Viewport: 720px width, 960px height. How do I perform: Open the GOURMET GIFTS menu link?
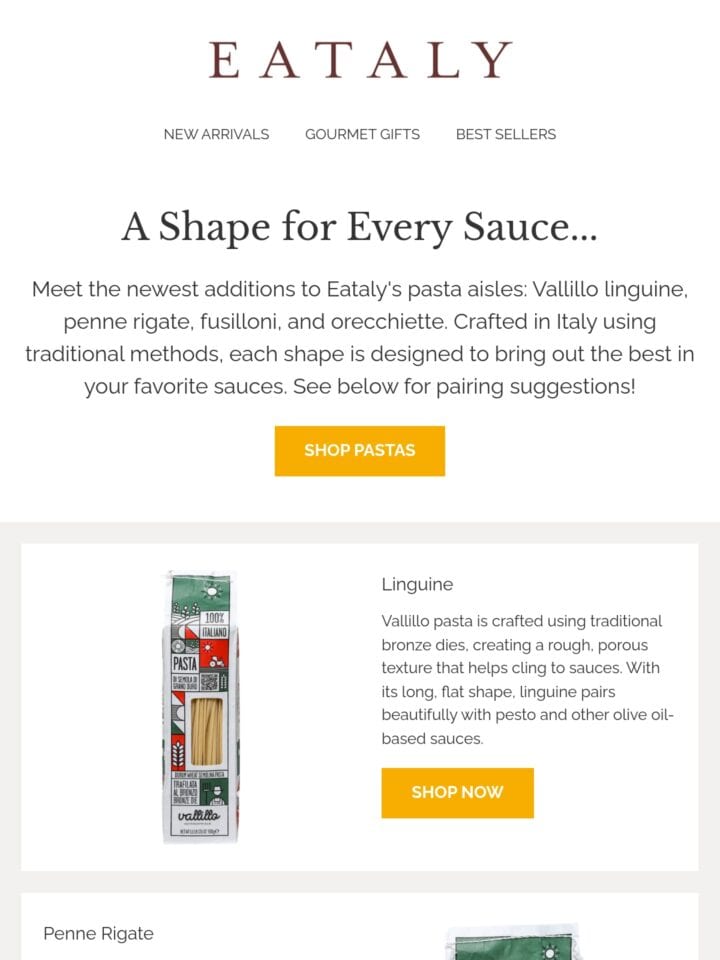(362, 134)
